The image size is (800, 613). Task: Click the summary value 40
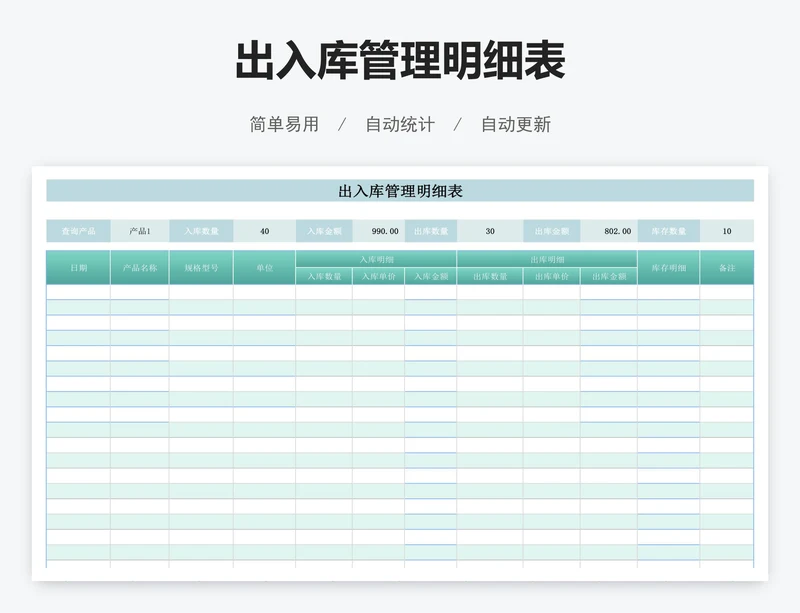264,231
